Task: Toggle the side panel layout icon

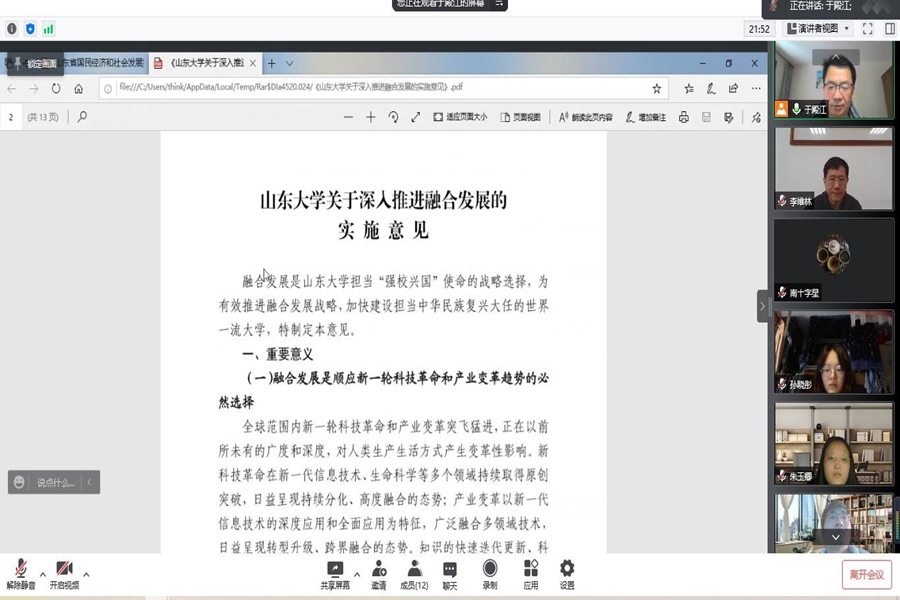Action: click(887, 29)
